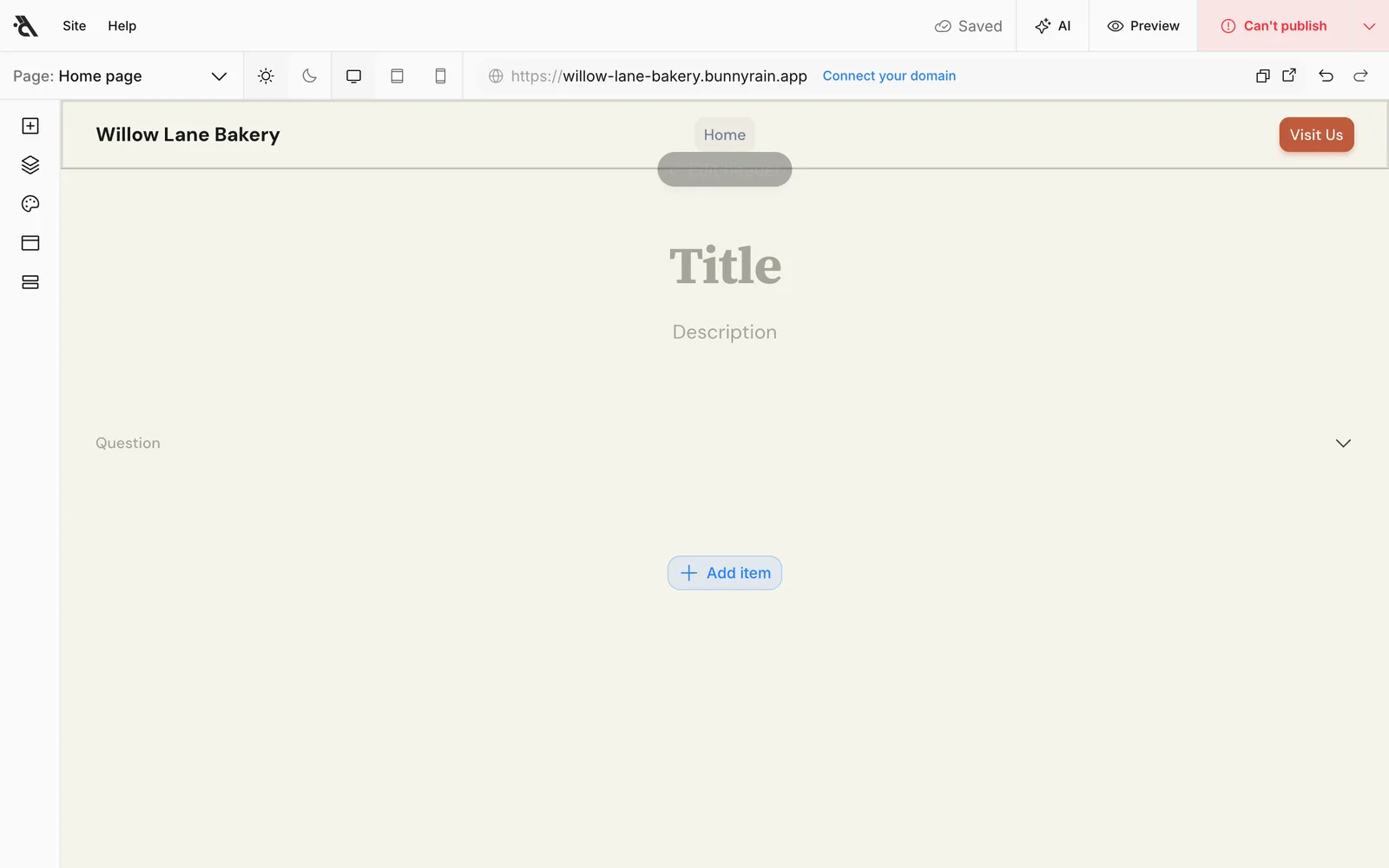
Task: Expand the publish options chevron
Action: pyautogui.click(x=1369, y=26)
